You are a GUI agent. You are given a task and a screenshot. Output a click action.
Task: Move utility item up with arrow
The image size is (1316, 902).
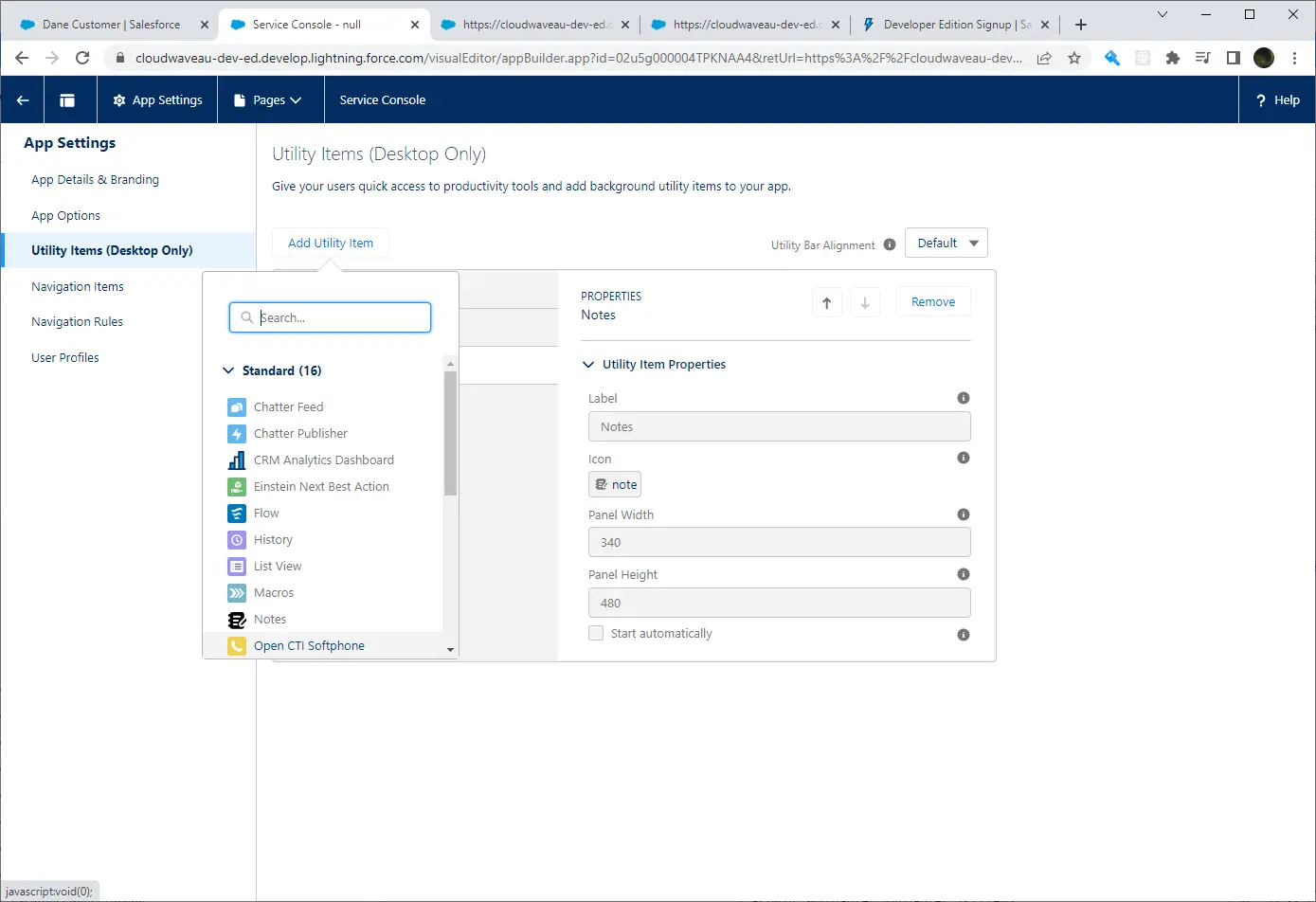[x=827, y=302]
